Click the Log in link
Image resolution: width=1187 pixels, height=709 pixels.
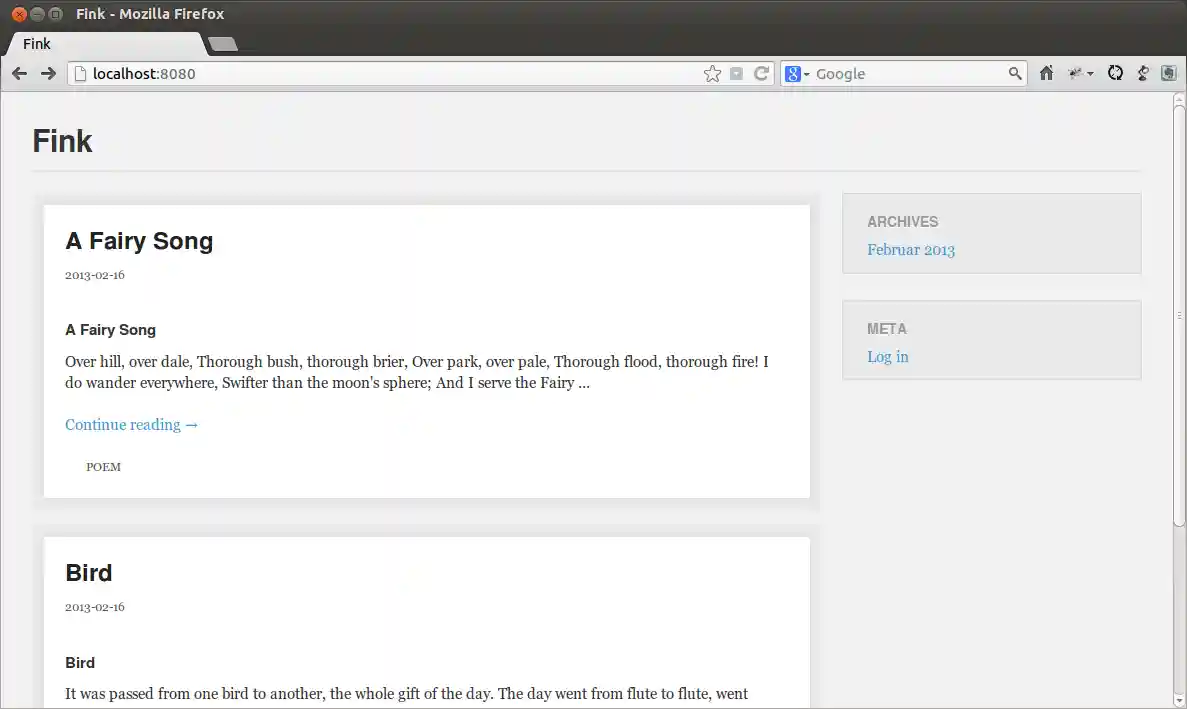[x=887, y=356]
